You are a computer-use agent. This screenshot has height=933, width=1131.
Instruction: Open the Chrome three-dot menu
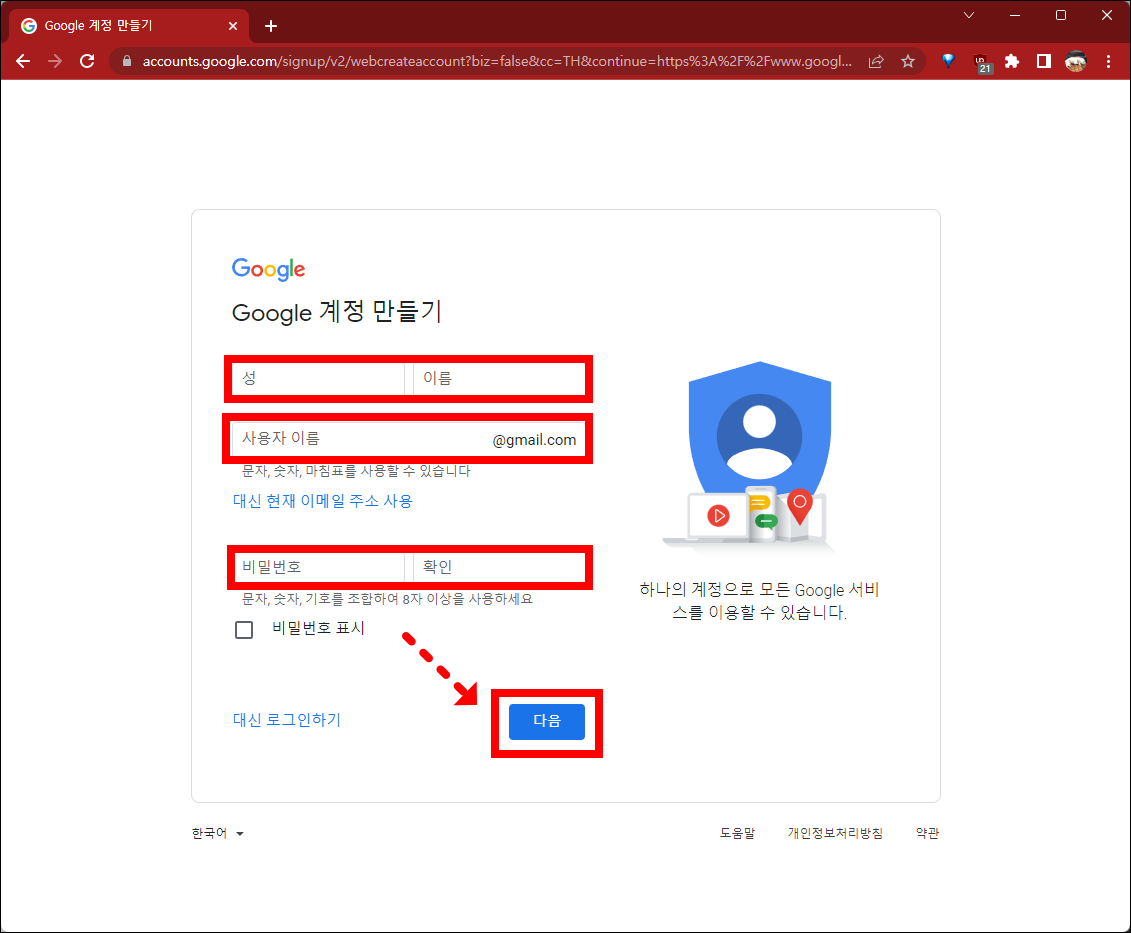(x=1109, y=61)
